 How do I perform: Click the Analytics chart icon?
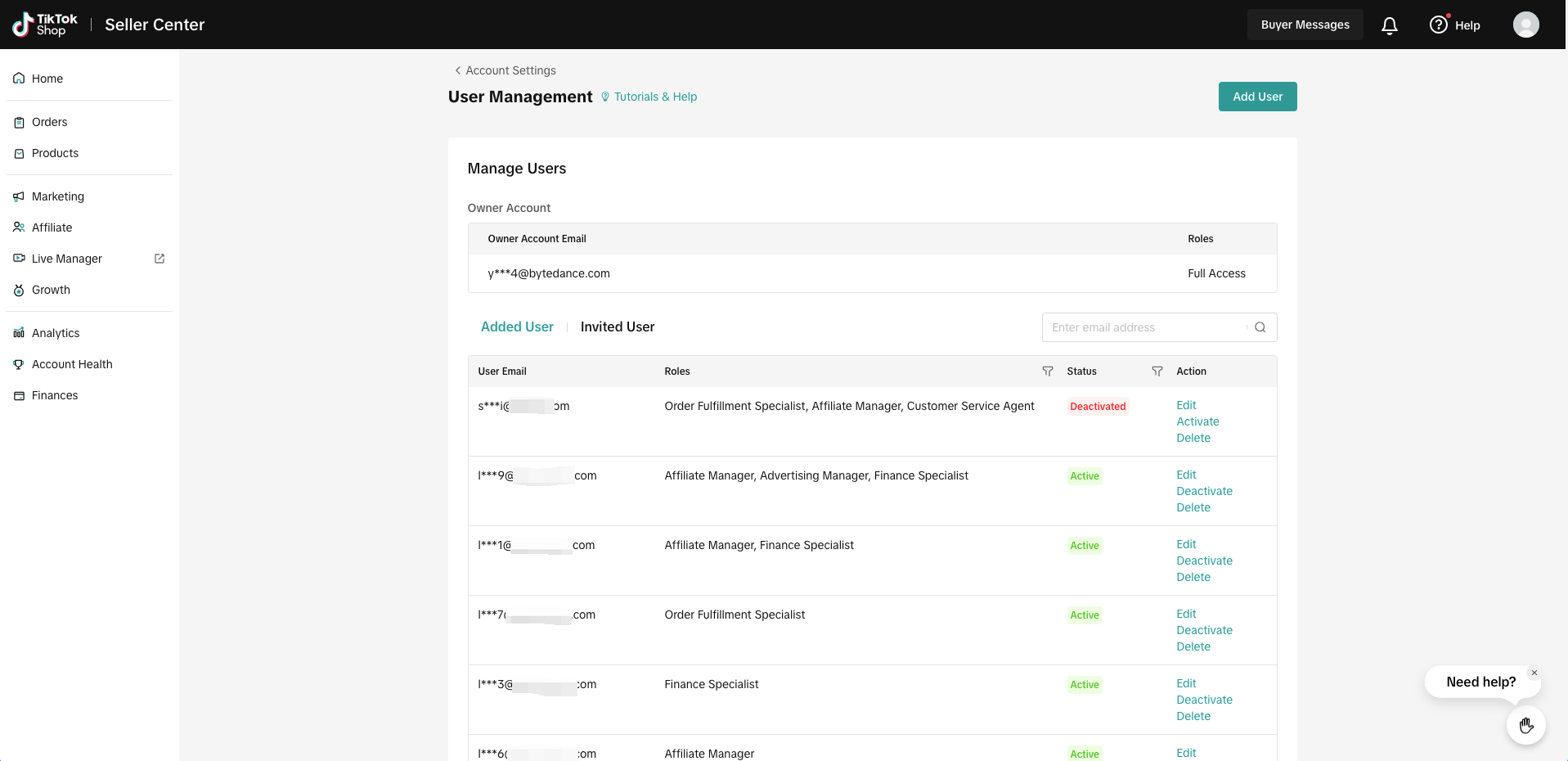tap(19, 333)
